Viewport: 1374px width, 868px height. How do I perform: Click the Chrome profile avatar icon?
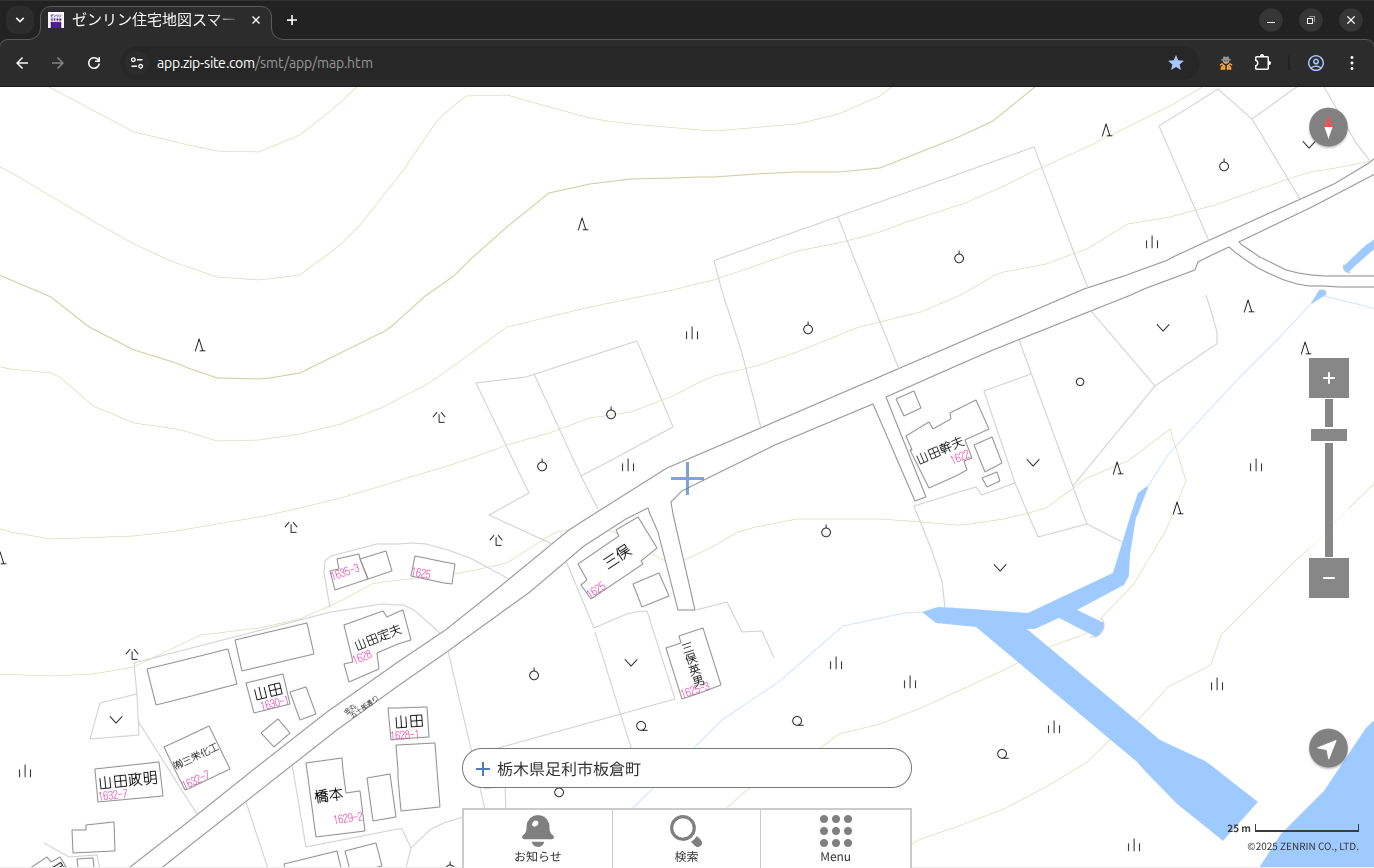tap(1315, 63)
